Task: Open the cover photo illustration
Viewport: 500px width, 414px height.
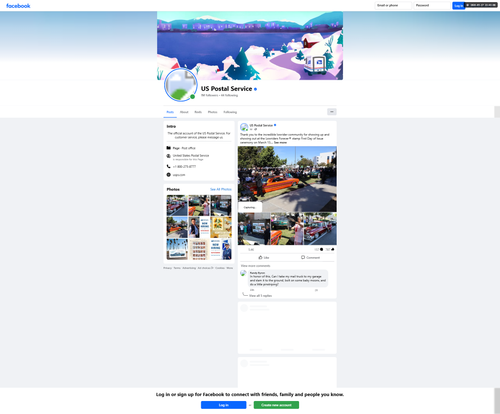Action: [x=250, y=46]
